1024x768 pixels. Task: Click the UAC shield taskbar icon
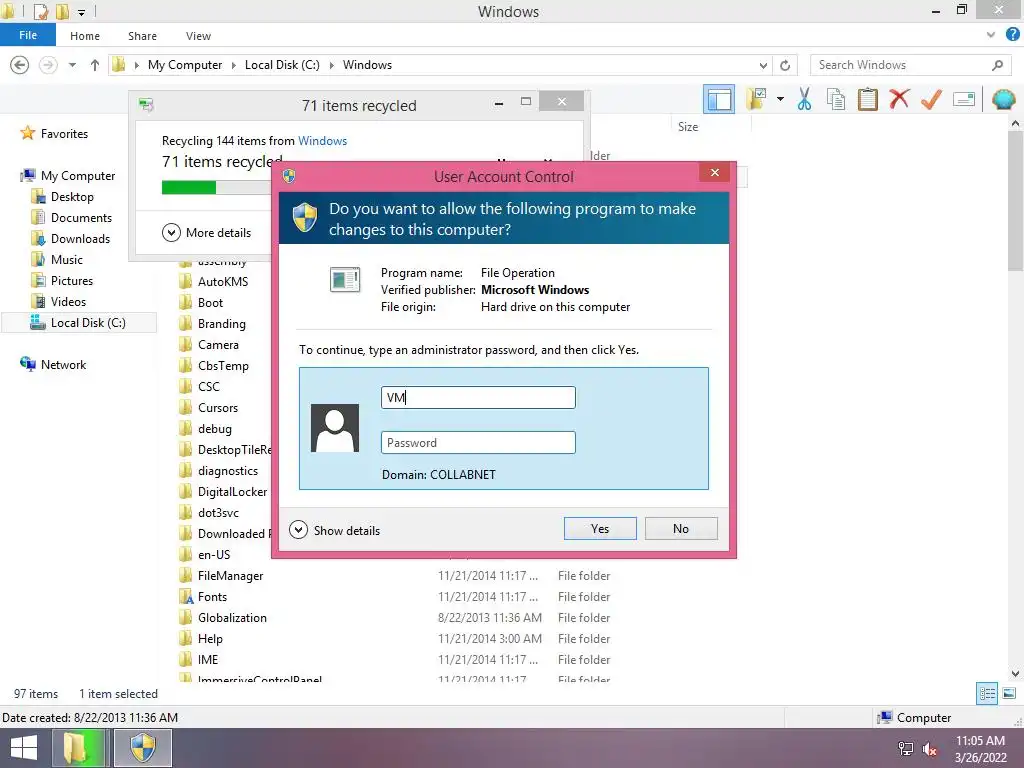pyautogui.click(x=143, y=748)
